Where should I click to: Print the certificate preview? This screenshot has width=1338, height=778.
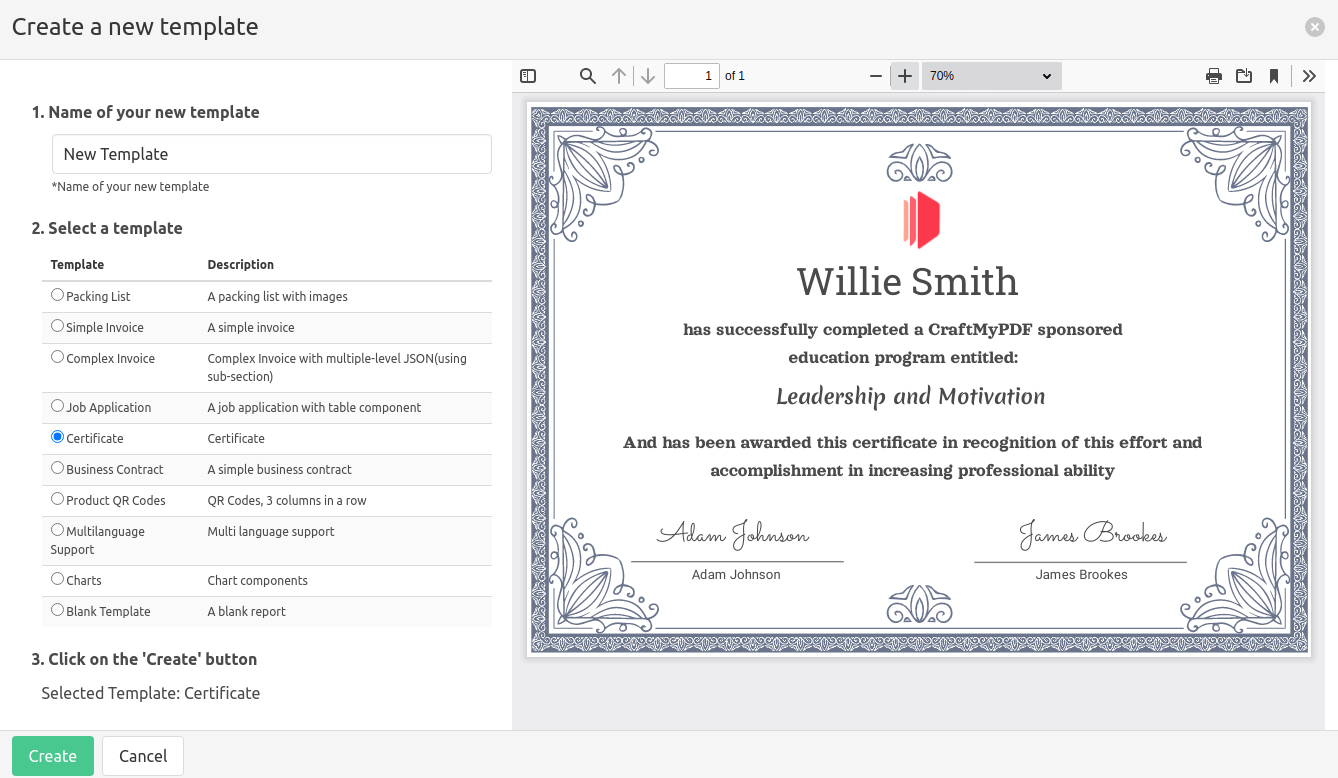click(1214, 76)
